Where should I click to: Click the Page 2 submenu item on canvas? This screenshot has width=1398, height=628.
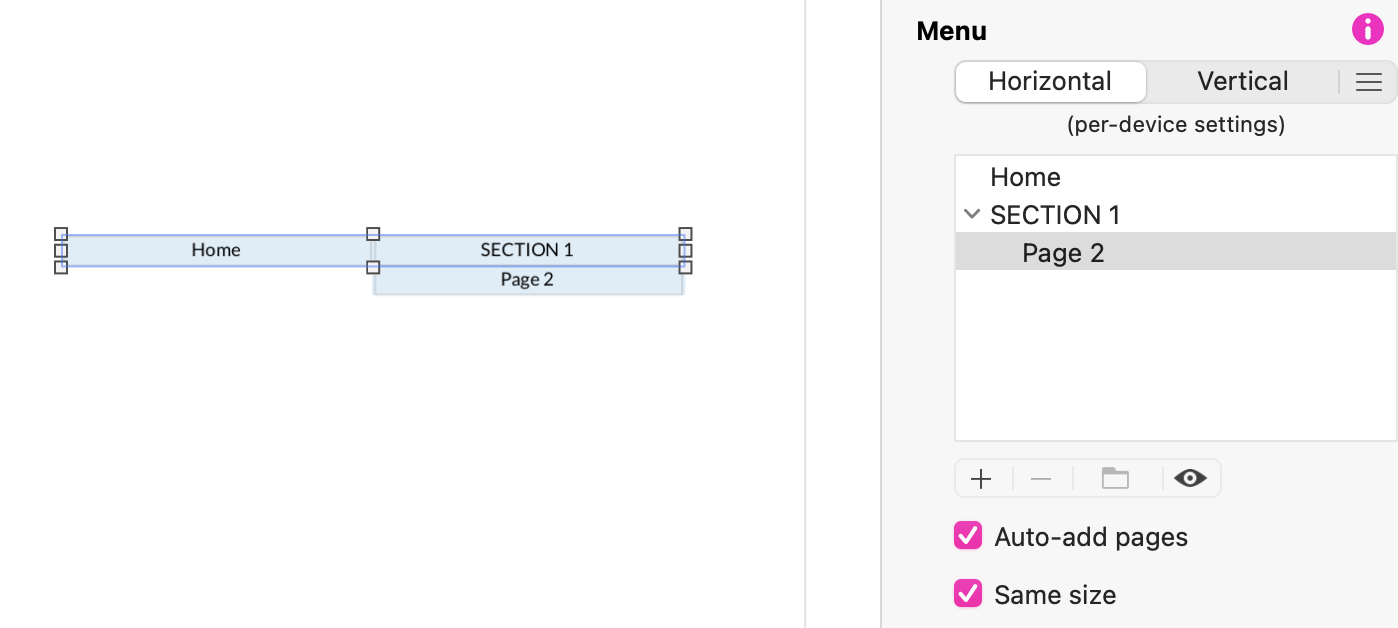click(x=527, y=280)
